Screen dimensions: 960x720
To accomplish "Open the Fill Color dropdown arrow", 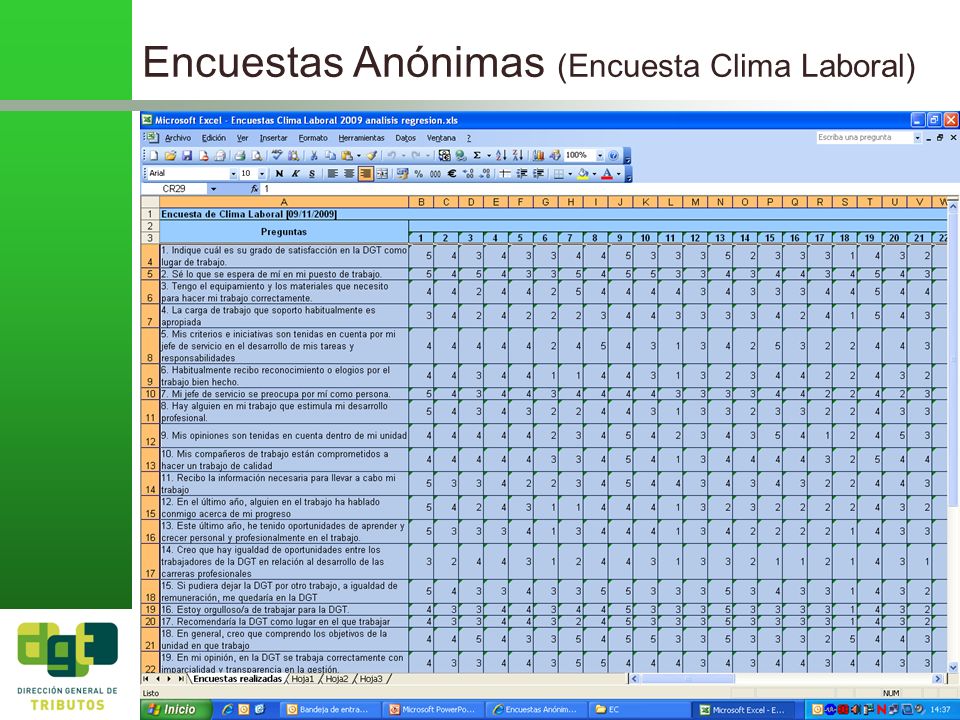I will pos(594,174).
